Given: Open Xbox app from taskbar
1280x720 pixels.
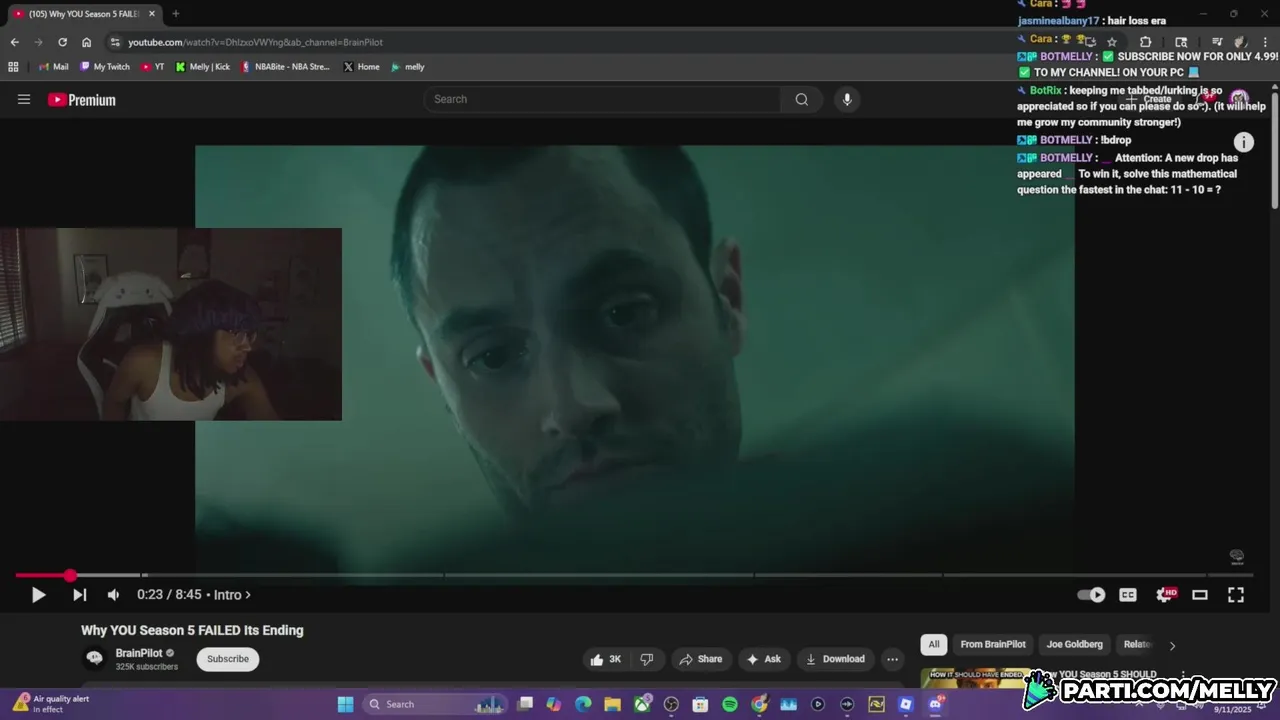Looking at the screenshot, I should (641, 704).
